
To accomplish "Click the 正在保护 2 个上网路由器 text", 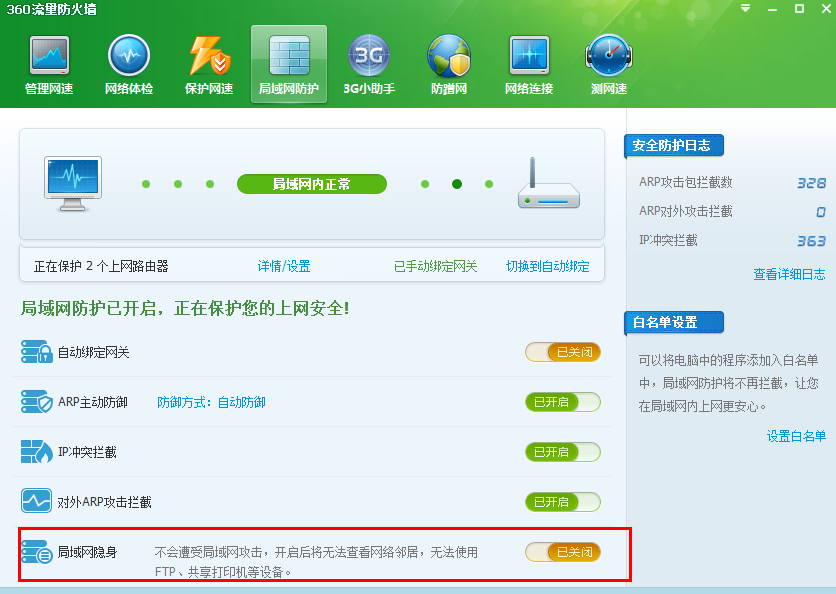I will 101,266.
